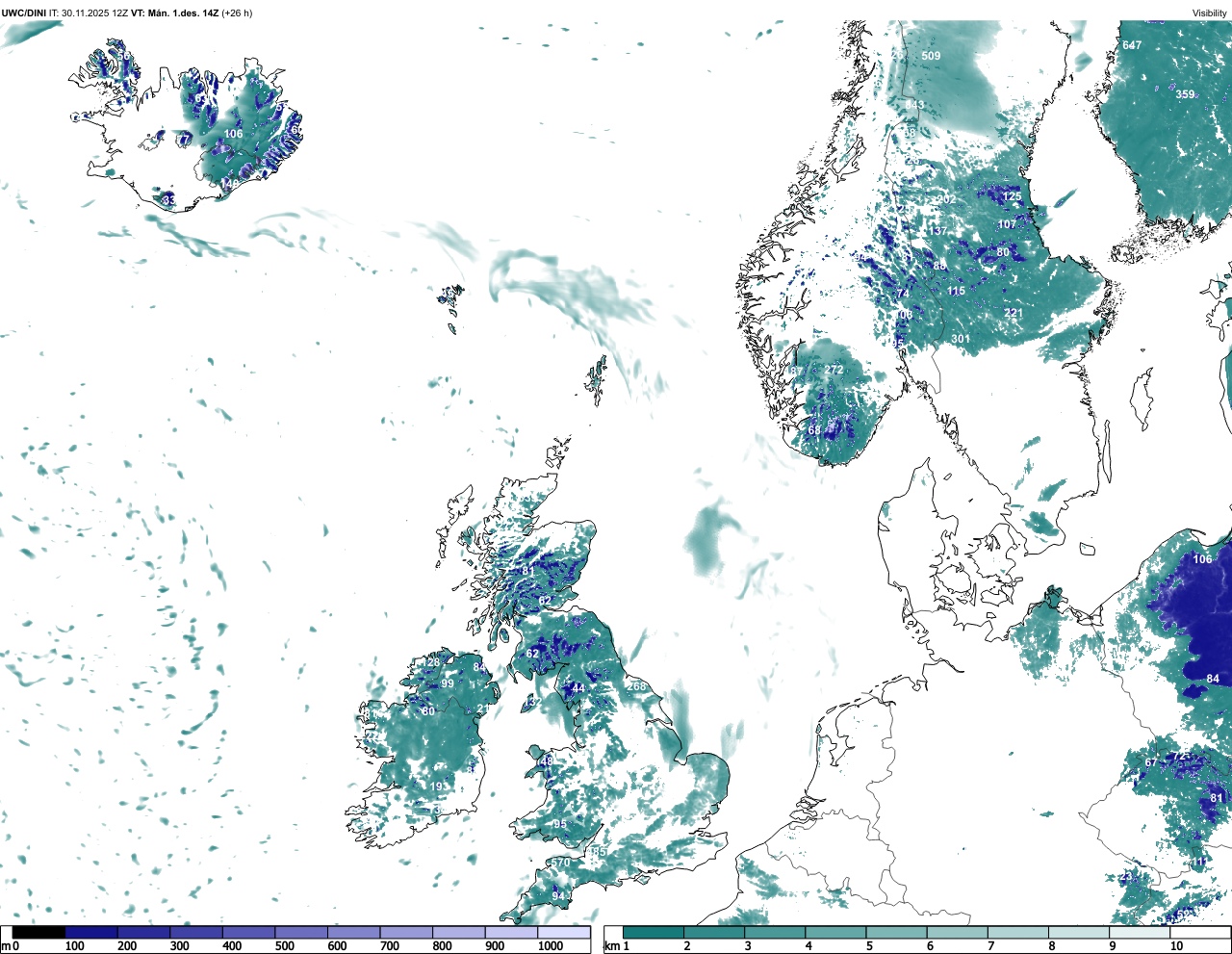This screenshot has height=954, width=1232.
Task: Pick the 5–6 km legend swatch
Action: 896,932
